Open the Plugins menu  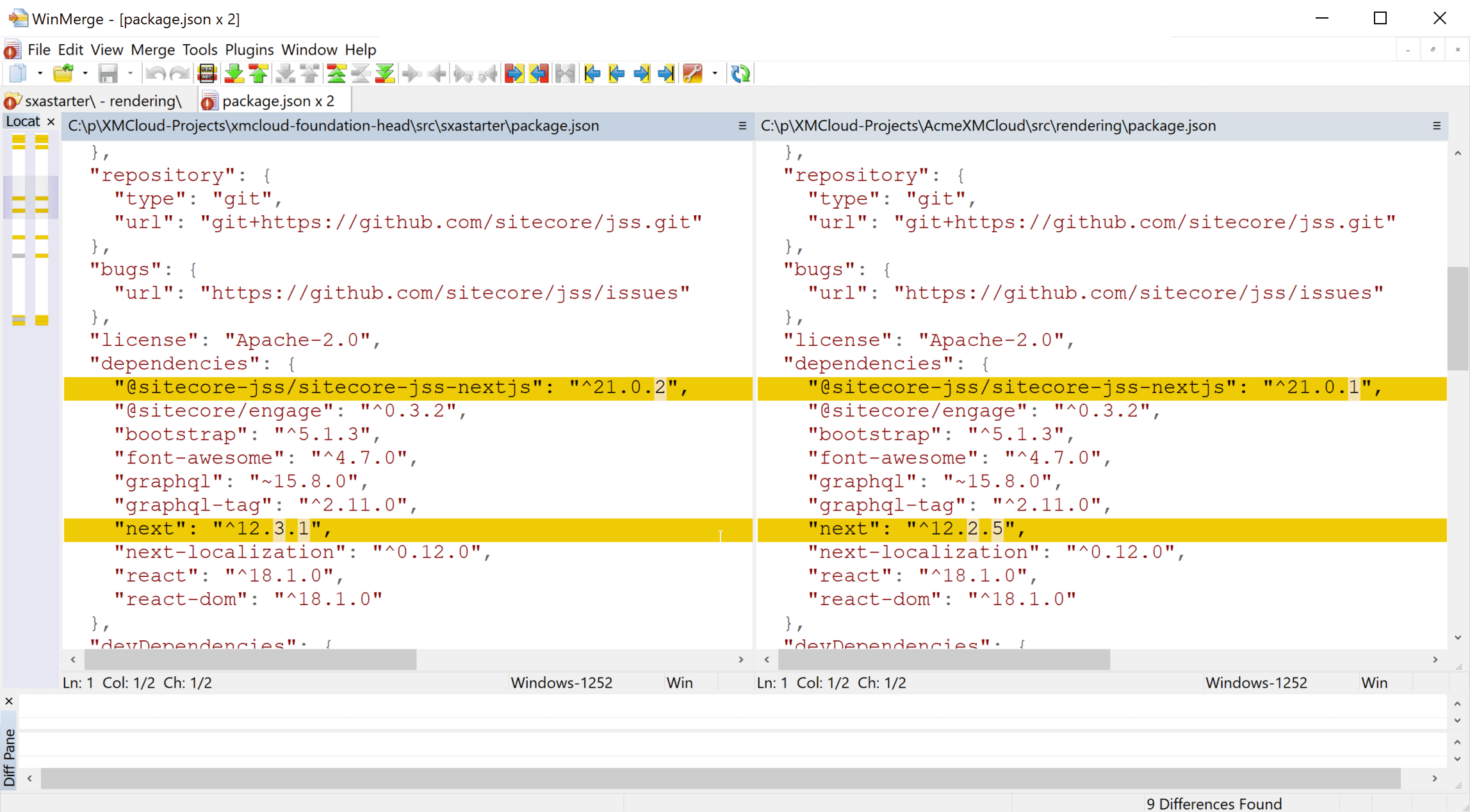pyautogui.click(x=249, y=49)
